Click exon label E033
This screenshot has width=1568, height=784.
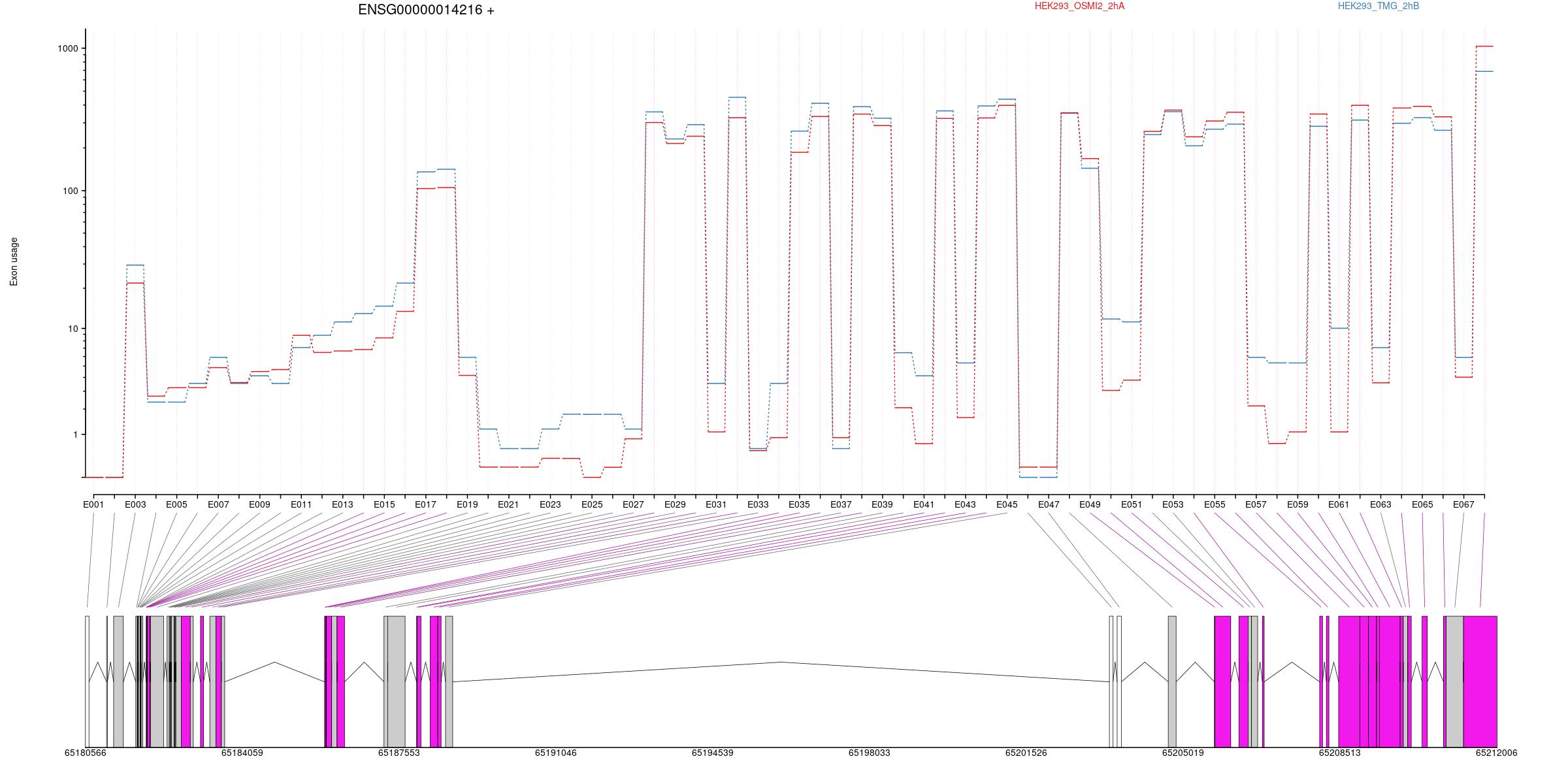coord(758,504)
